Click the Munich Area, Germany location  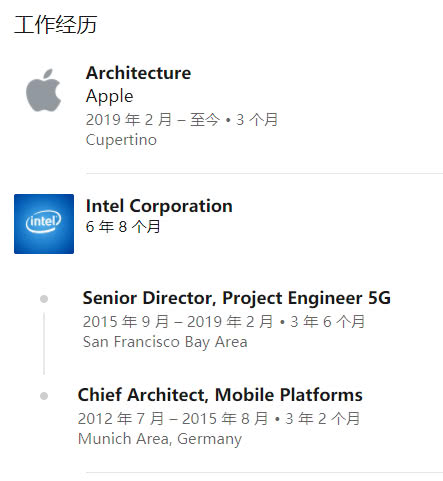[160, 439]
